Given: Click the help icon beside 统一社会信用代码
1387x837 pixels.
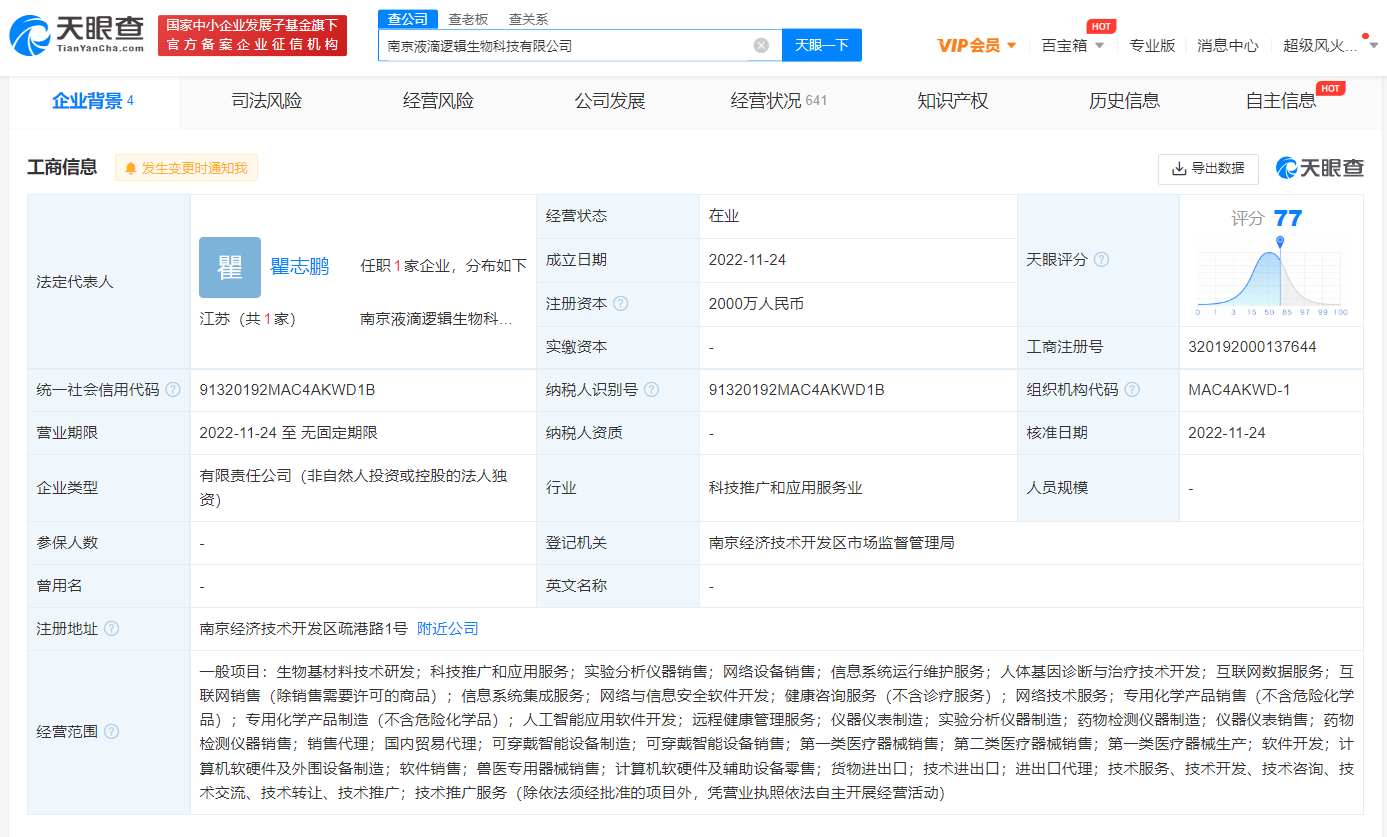Looking at the screenshot, I should [173, 390].
